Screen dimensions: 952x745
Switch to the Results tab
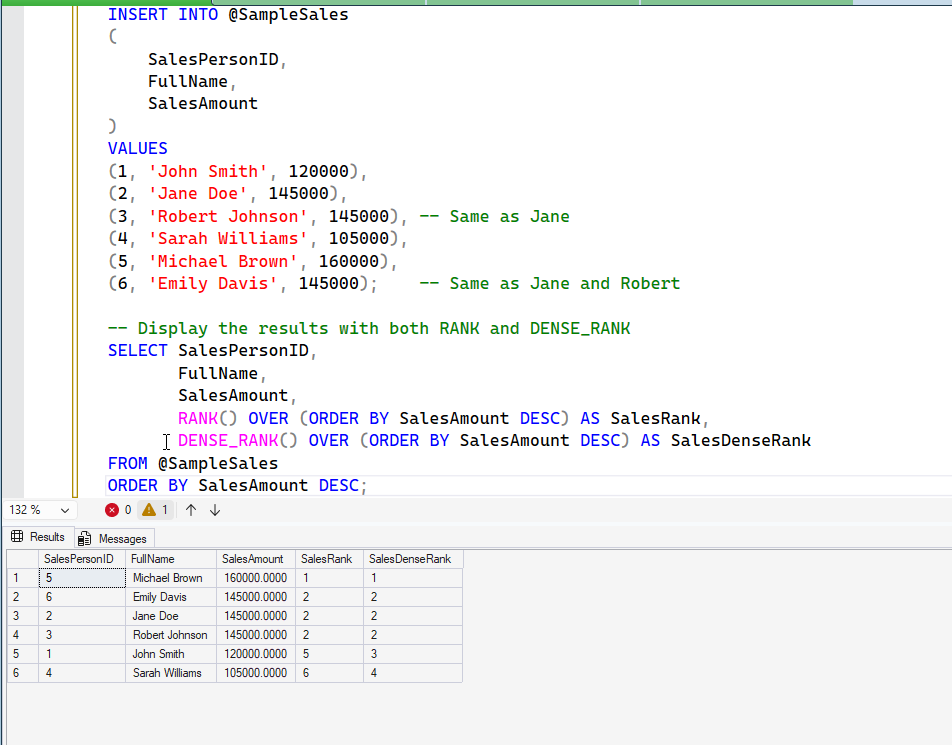pos(38,537)
